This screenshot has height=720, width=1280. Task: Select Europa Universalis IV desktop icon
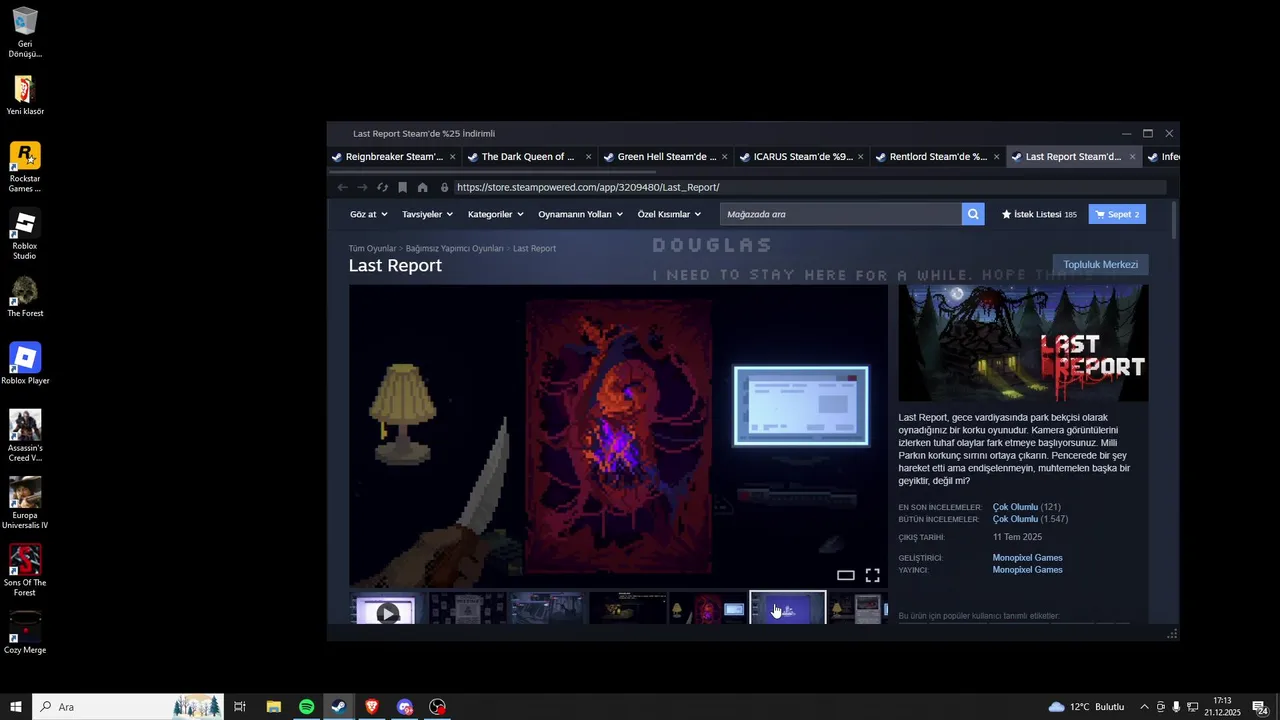coord(25,503)
